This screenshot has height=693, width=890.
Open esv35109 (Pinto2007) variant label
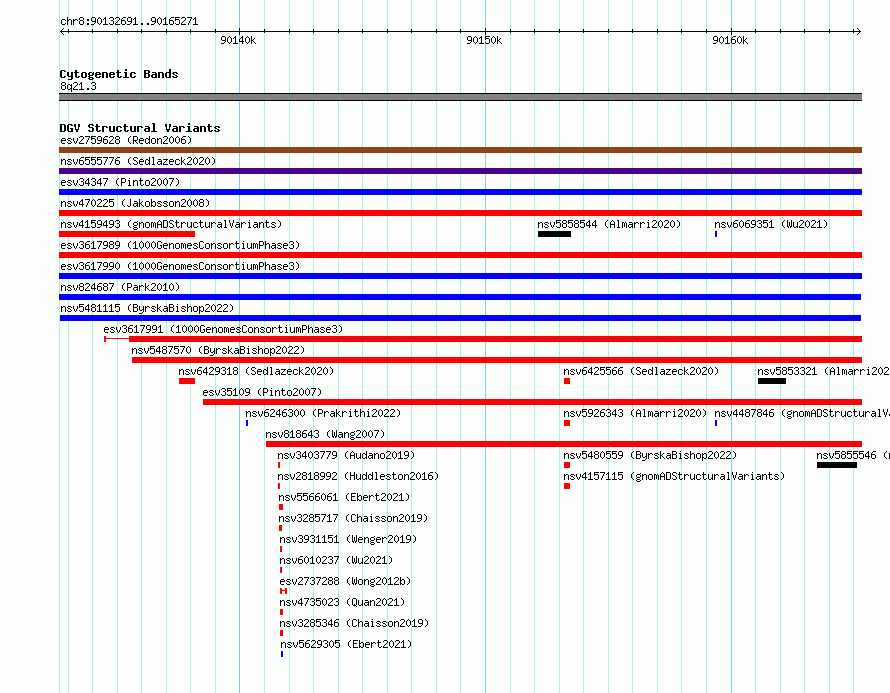click(x=262, y=392)
